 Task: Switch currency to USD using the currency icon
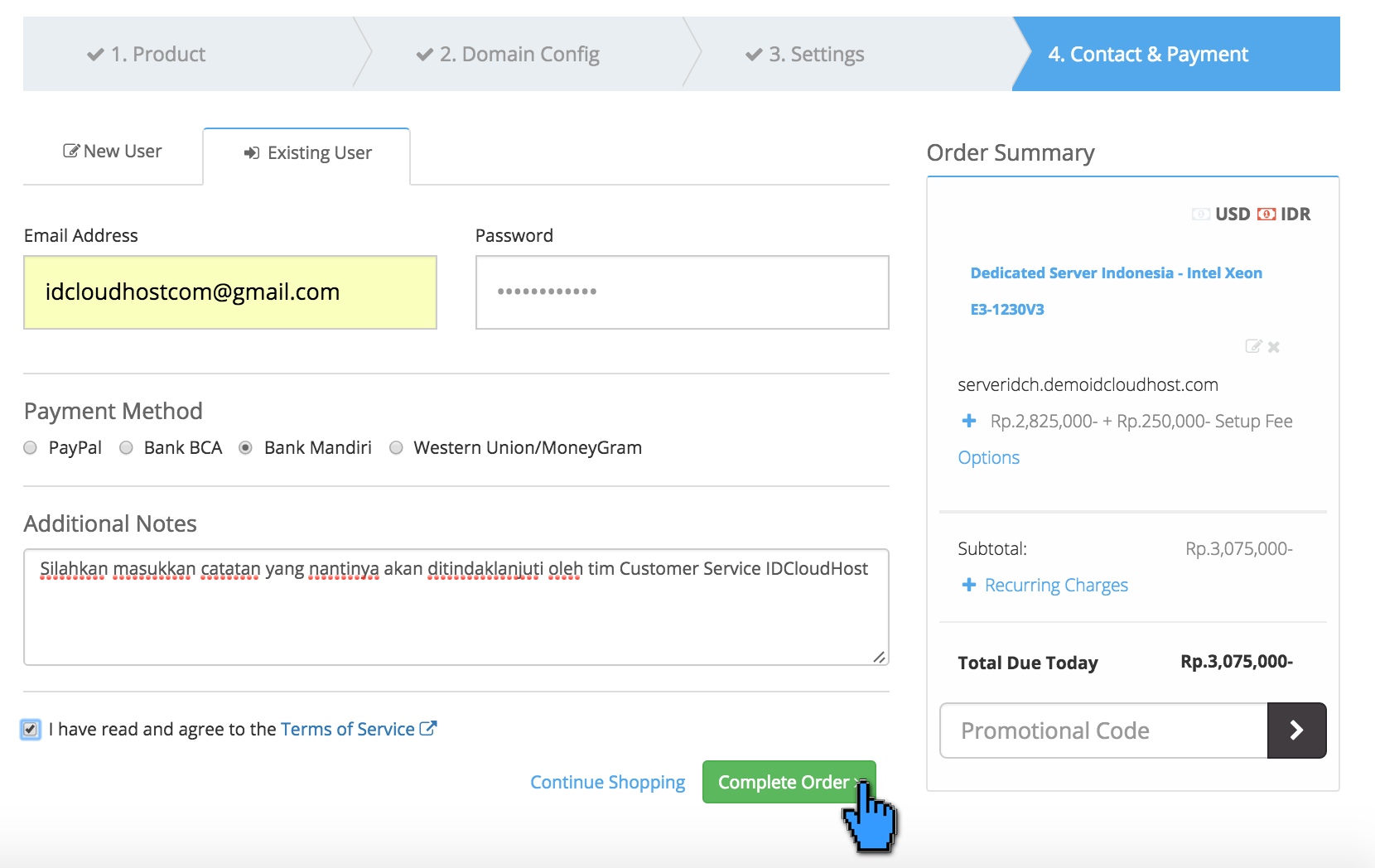[x=1201, y=214]
